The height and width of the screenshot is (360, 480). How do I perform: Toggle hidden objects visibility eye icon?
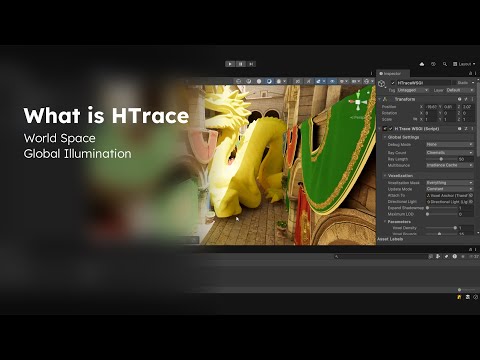[x=332, y=81]
